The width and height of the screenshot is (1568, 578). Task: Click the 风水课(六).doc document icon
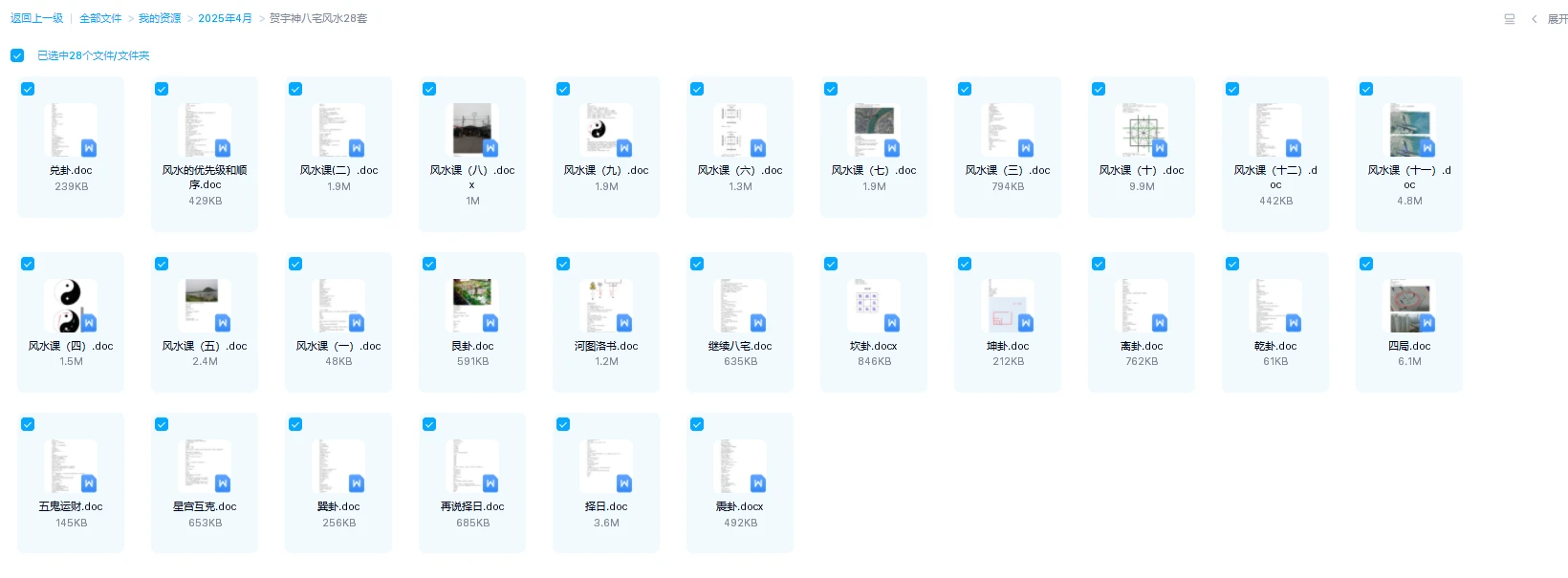pyautogui.click(x=741, y=130)
